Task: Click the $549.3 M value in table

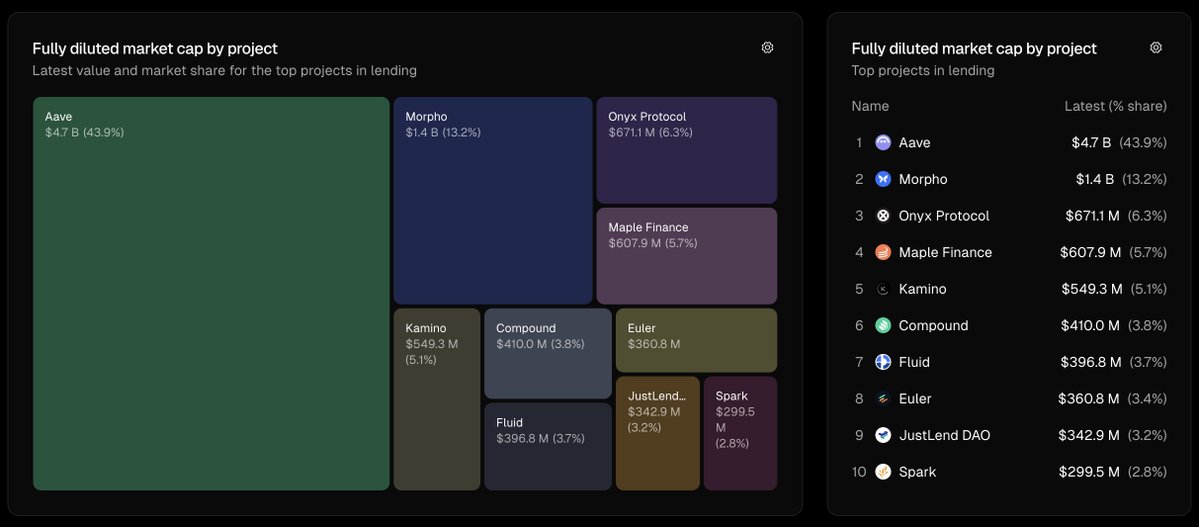Action: pos(1092,289)
